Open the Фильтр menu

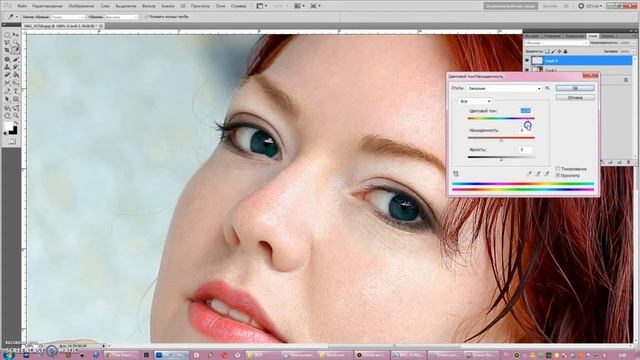tap(149, 6)
